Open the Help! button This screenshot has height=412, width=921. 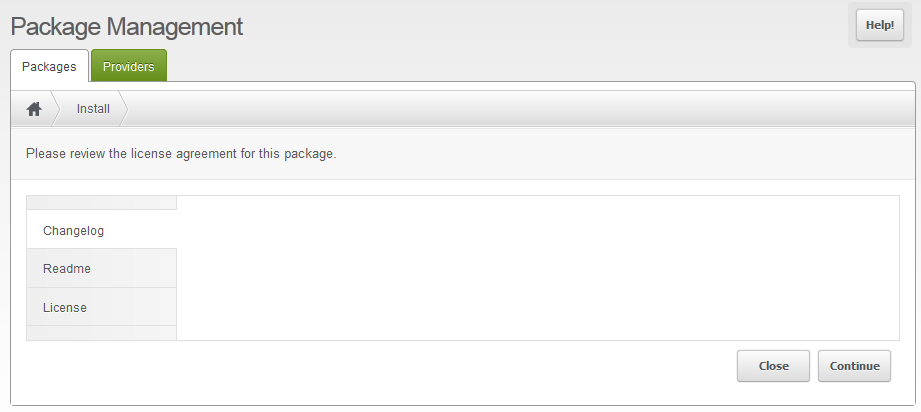(x=879, y=26)
